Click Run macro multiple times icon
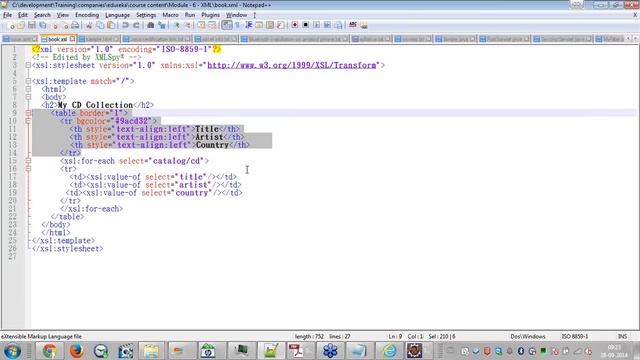This screenshot has height=360, width=640. [x=327, y=25]
